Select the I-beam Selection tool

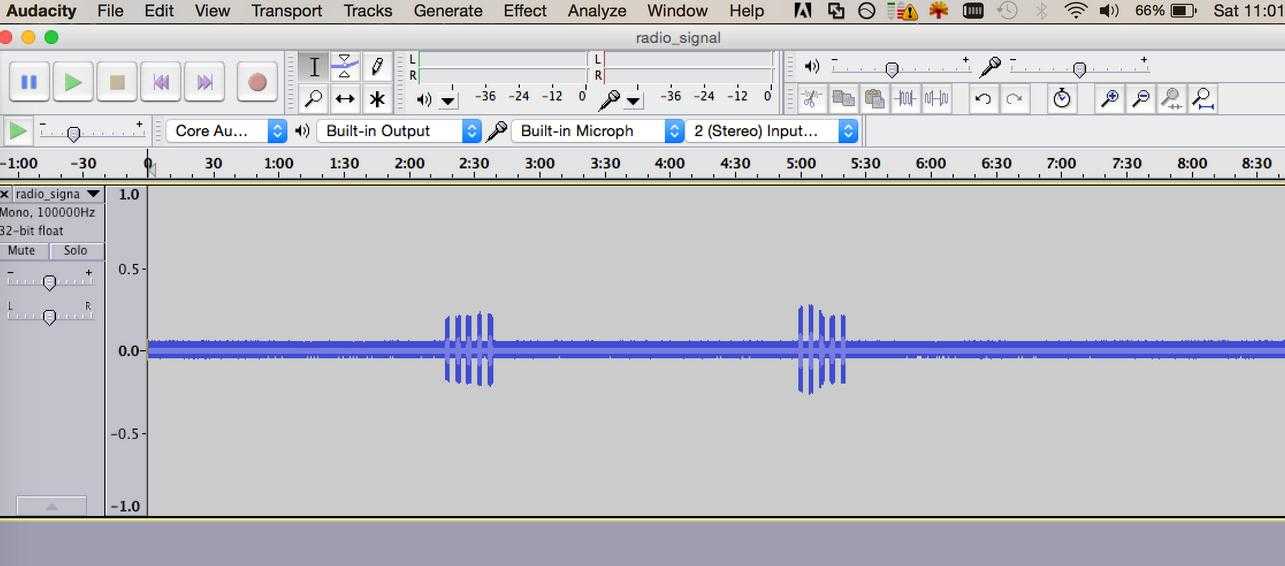coord(313,67)
